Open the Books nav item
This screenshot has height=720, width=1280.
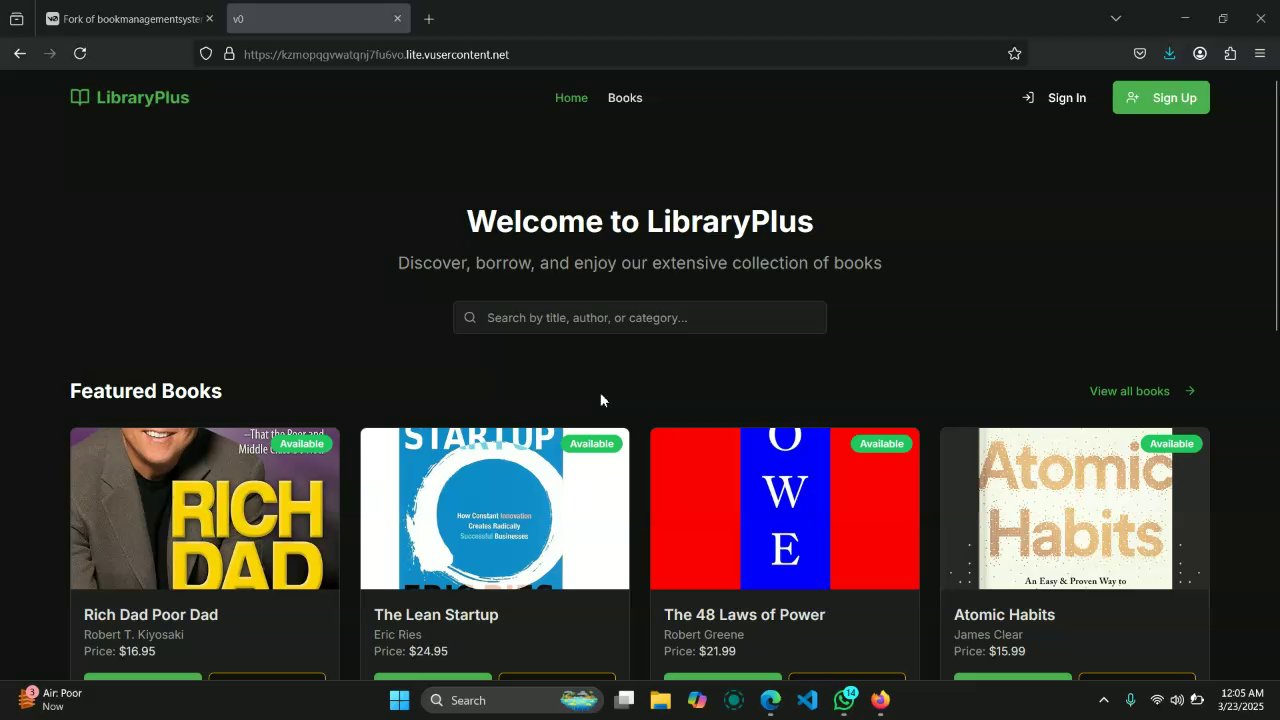[625, 98]
